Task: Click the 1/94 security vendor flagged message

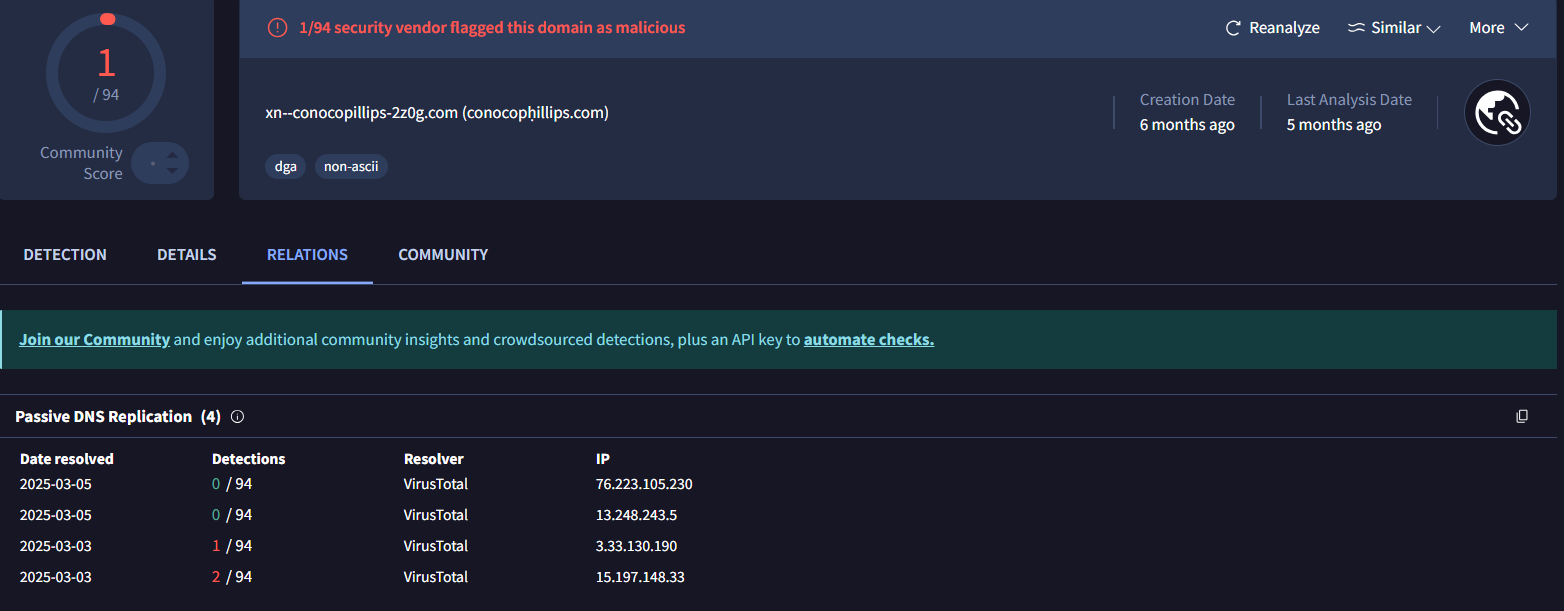Action: 492,28
